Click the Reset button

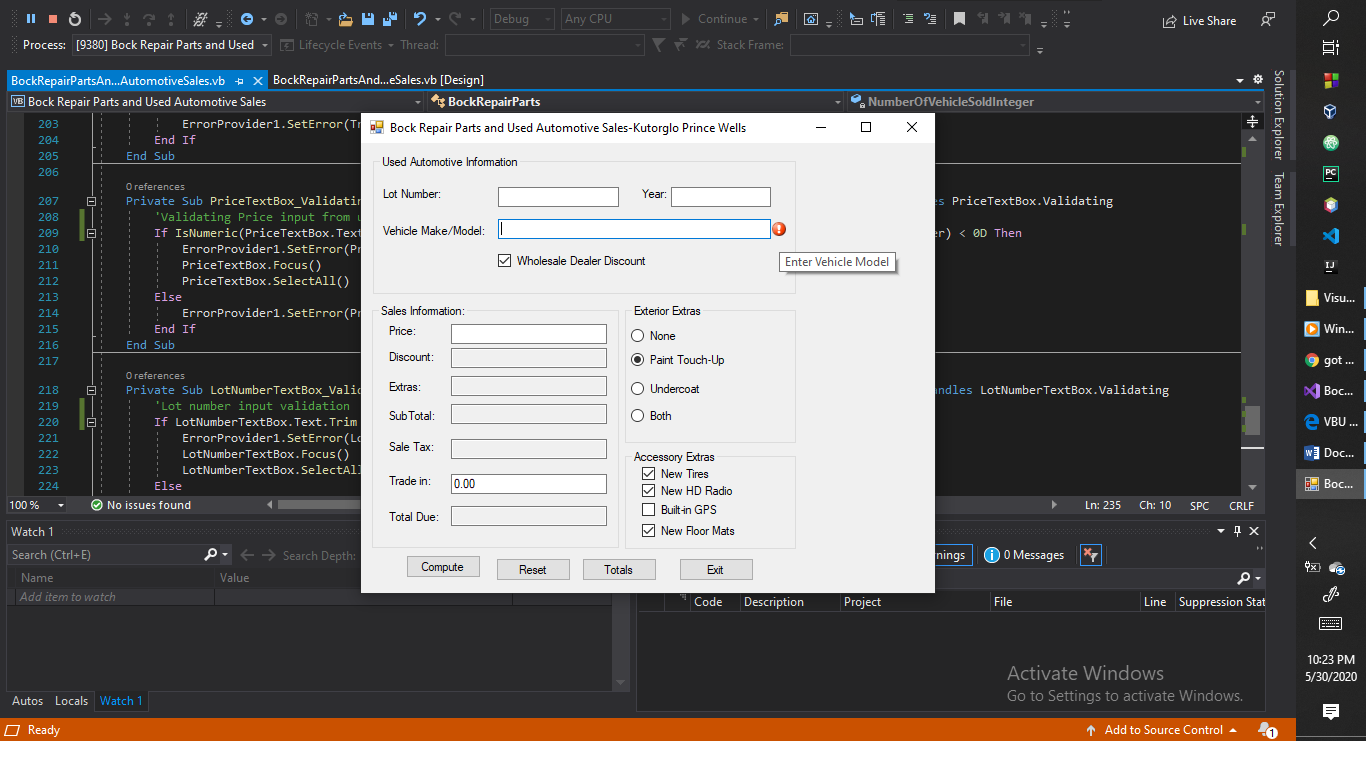coord(533,570)
